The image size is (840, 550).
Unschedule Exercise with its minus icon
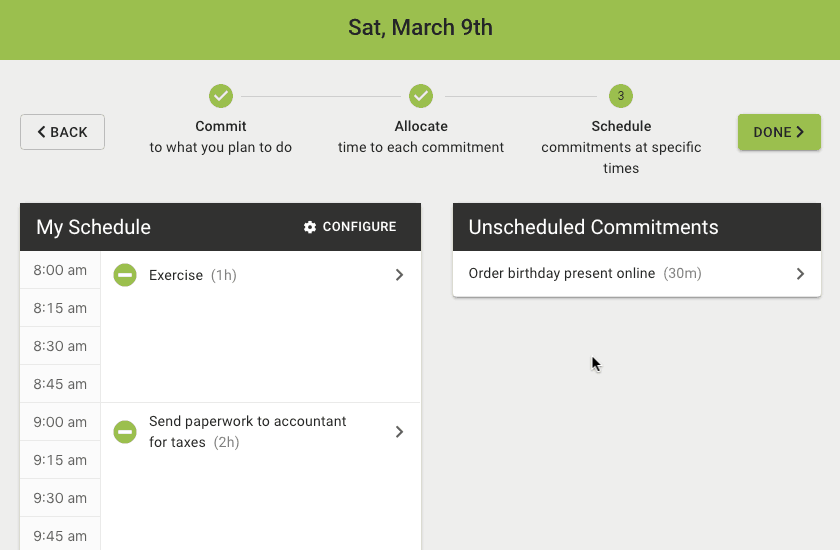(125, 275)
